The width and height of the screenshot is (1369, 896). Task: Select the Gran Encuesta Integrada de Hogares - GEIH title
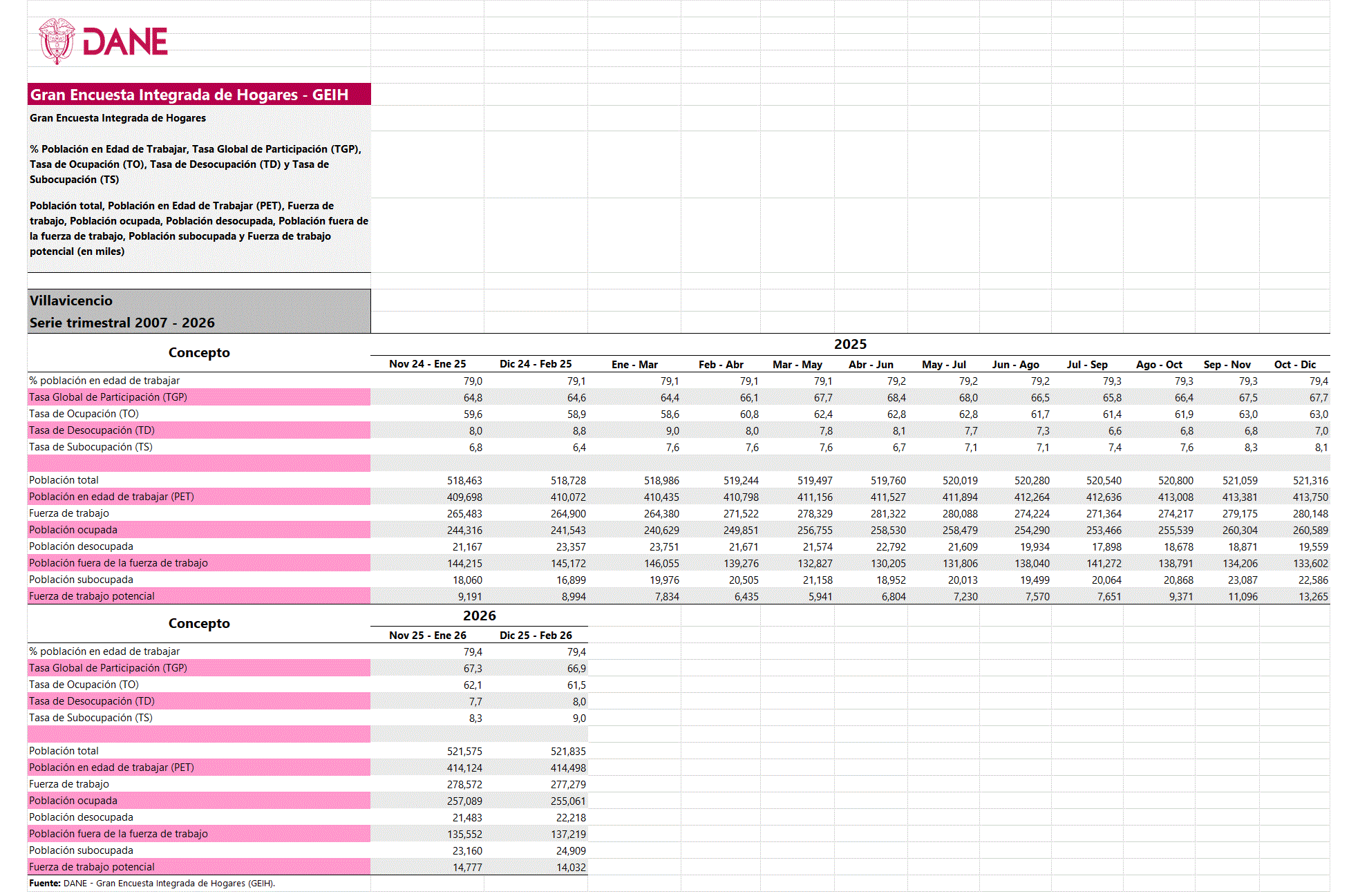pos(189,95)
